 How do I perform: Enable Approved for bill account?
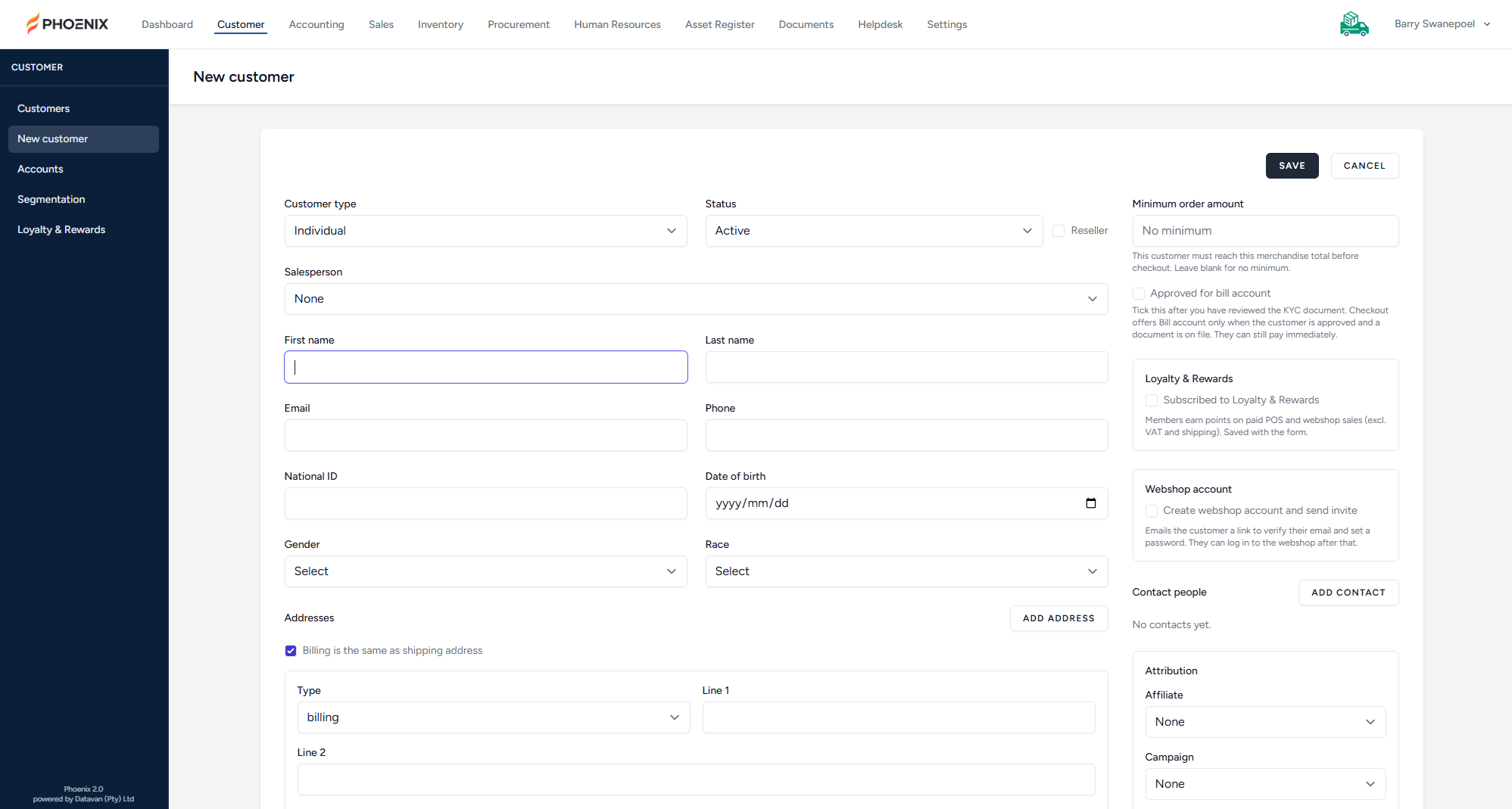(1139, 294)
